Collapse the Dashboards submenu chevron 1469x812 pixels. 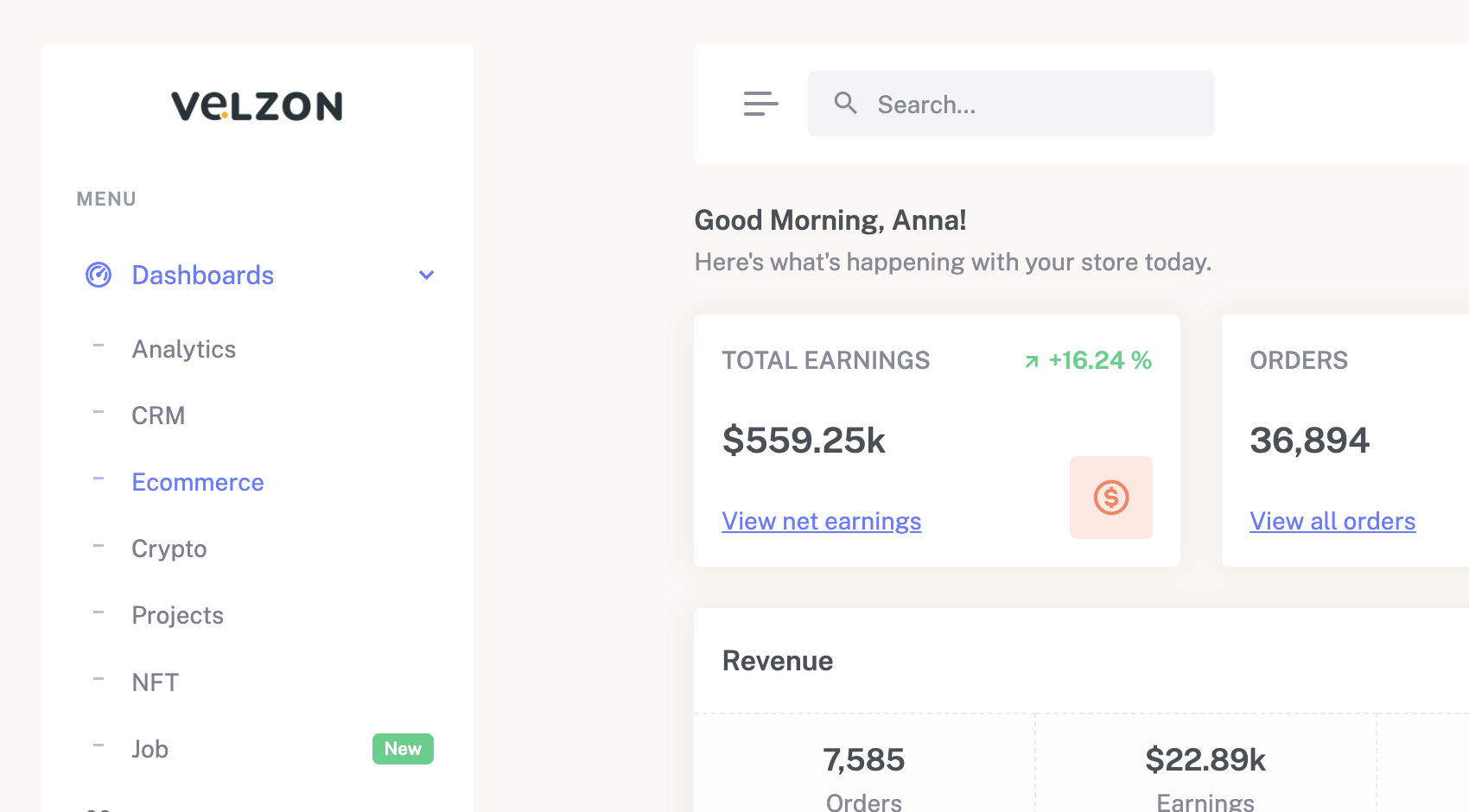426,275
